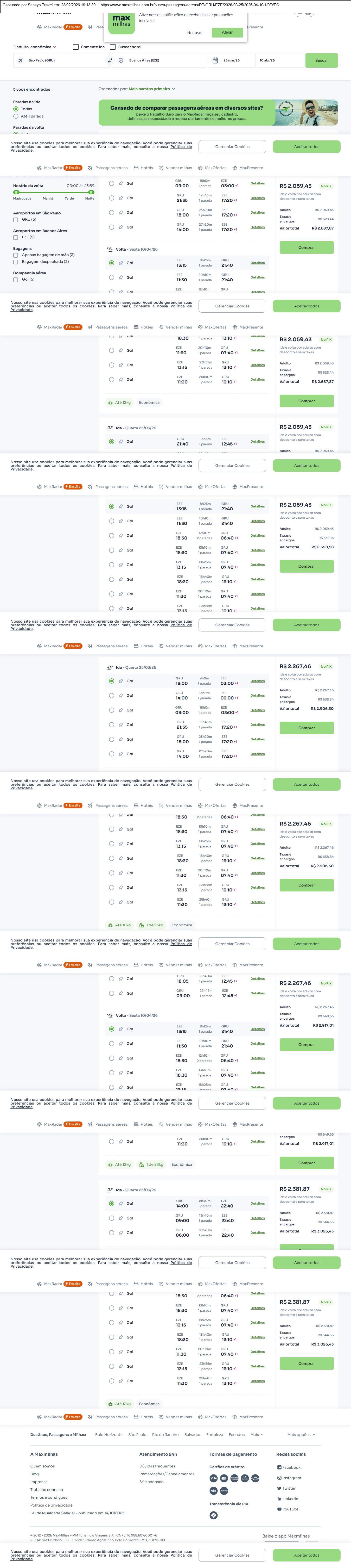Click the location pin in Buenos Aires field
Viewport: 351px width, 1568px height.
click(121, 60)
